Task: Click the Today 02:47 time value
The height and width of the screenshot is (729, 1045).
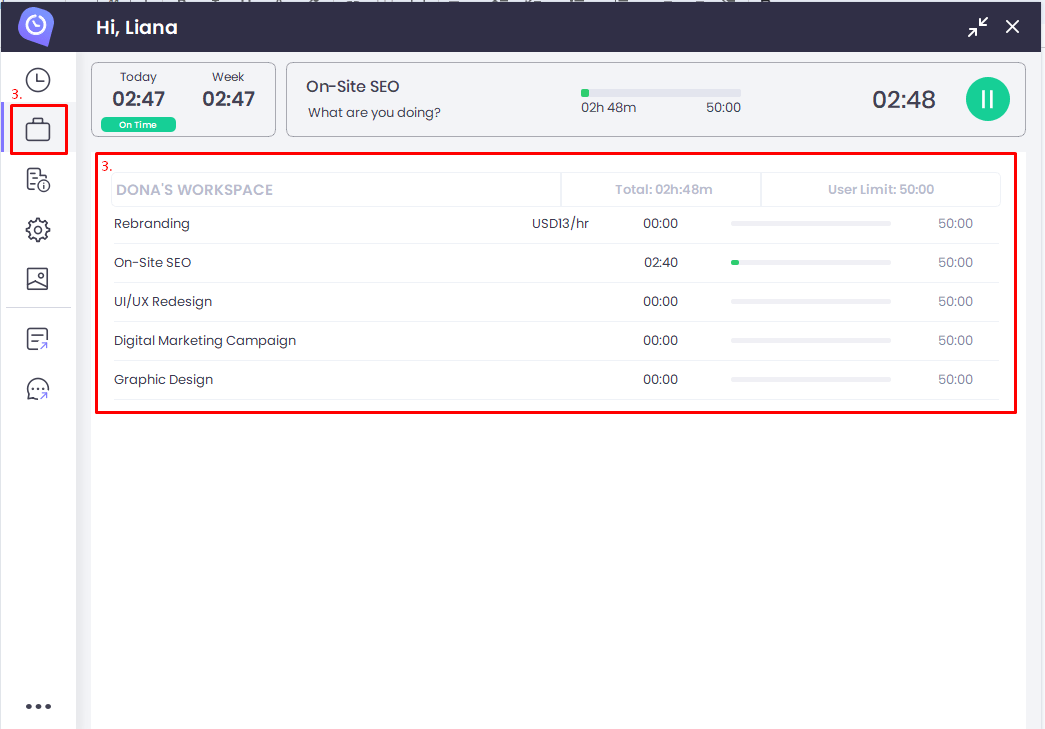Action: 139,99
